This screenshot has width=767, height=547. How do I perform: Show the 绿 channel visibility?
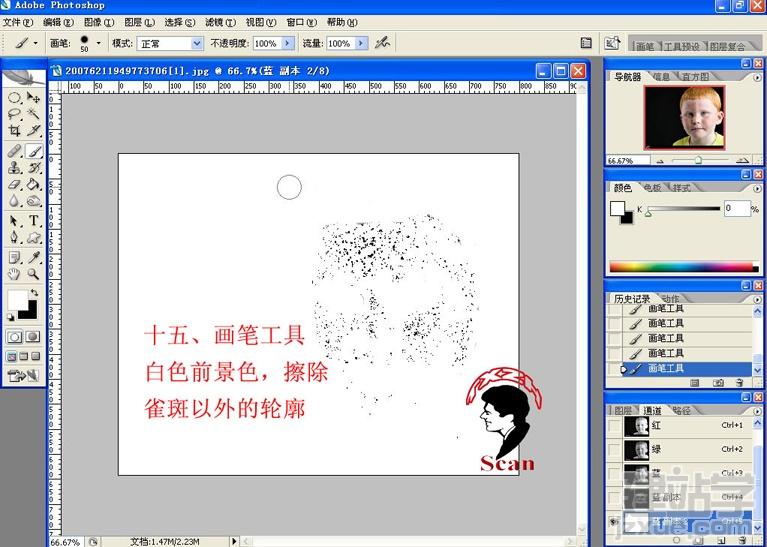coord(614,450)
